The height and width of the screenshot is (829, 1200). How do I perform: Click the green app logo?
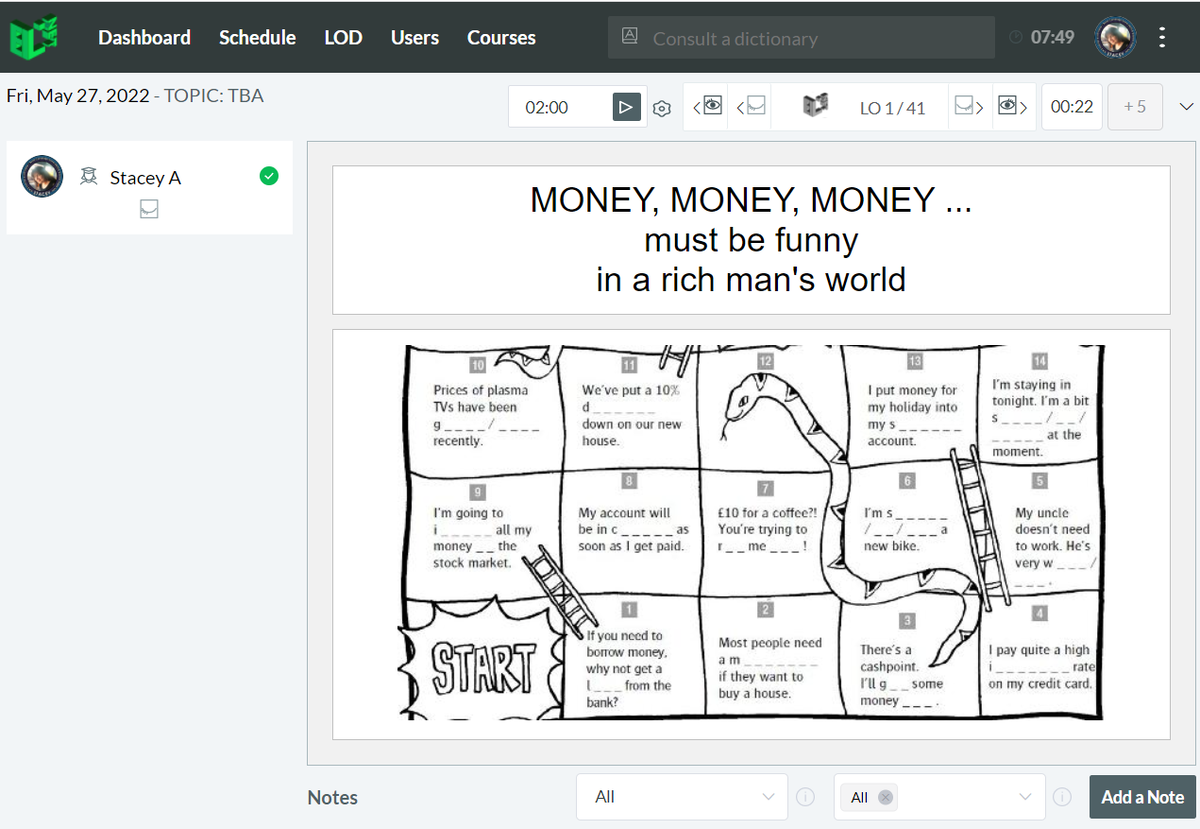(x=34, y=37)
